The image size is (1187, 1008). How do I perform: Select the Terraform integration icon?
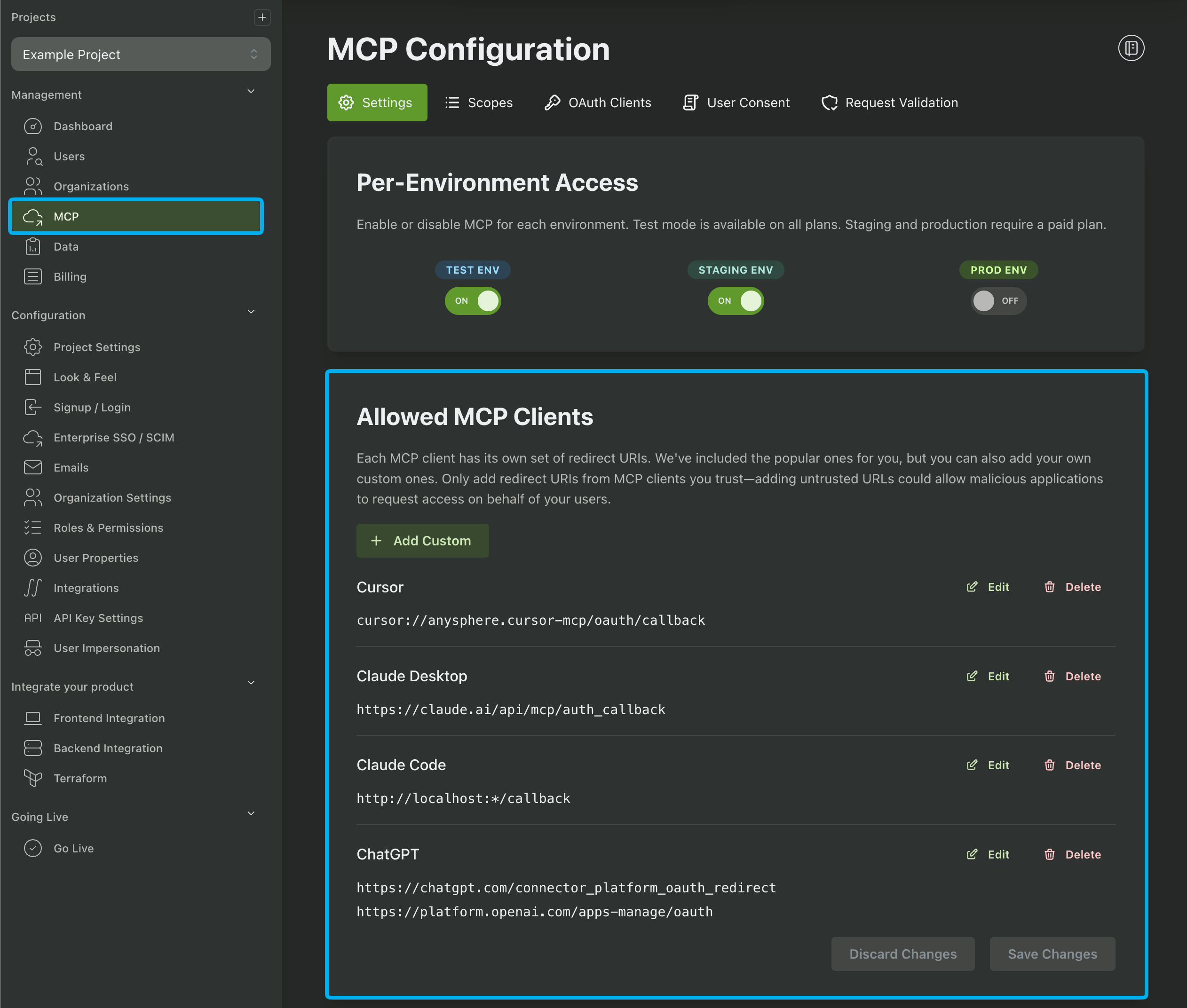click(x=33, y=778)
